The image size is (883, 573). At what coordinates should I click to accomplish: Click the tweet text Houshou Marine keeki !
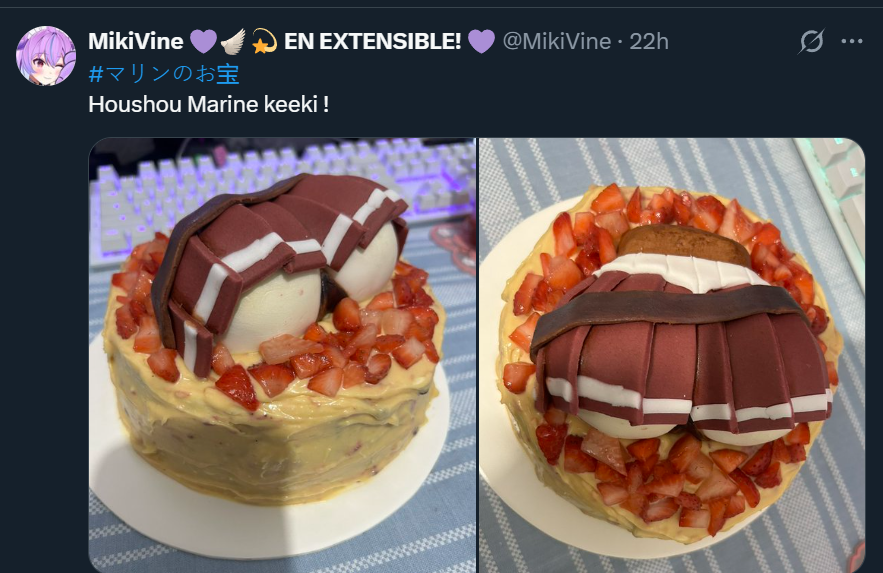click(x=208, y=104)
